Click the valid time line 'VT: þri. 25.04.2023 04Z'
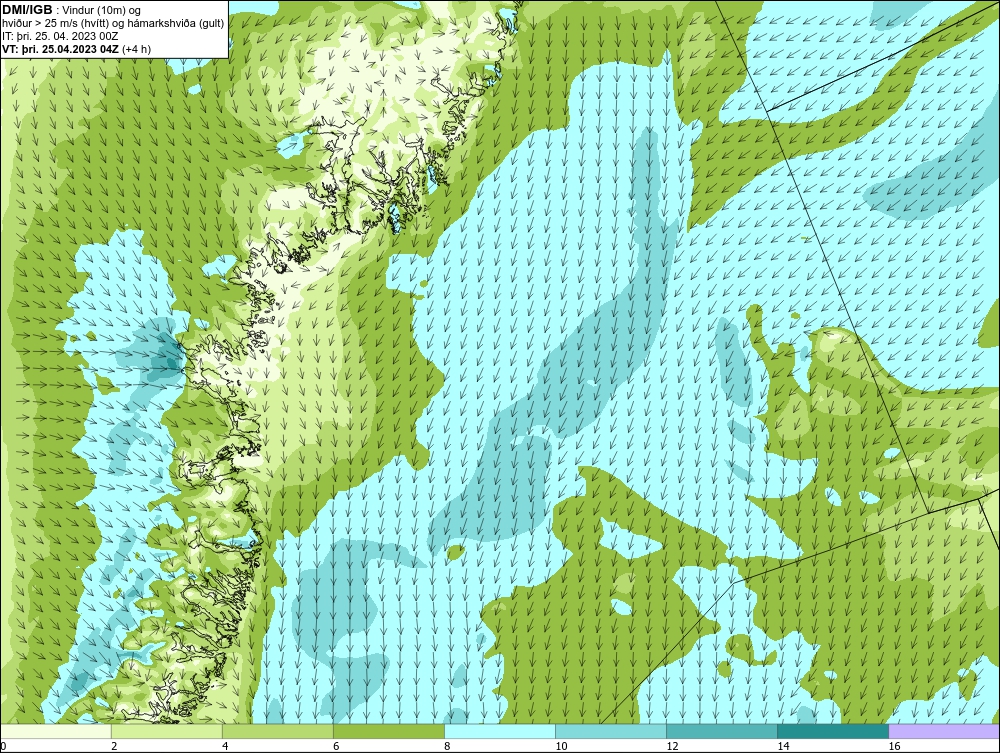 tap(60, 49)
